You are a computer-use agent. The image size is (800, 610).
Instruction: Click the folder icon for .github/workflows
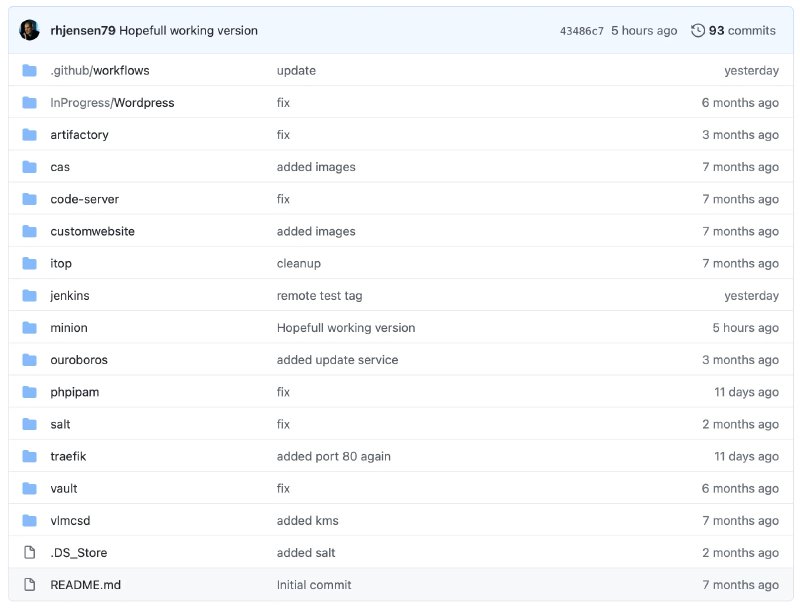30,70
